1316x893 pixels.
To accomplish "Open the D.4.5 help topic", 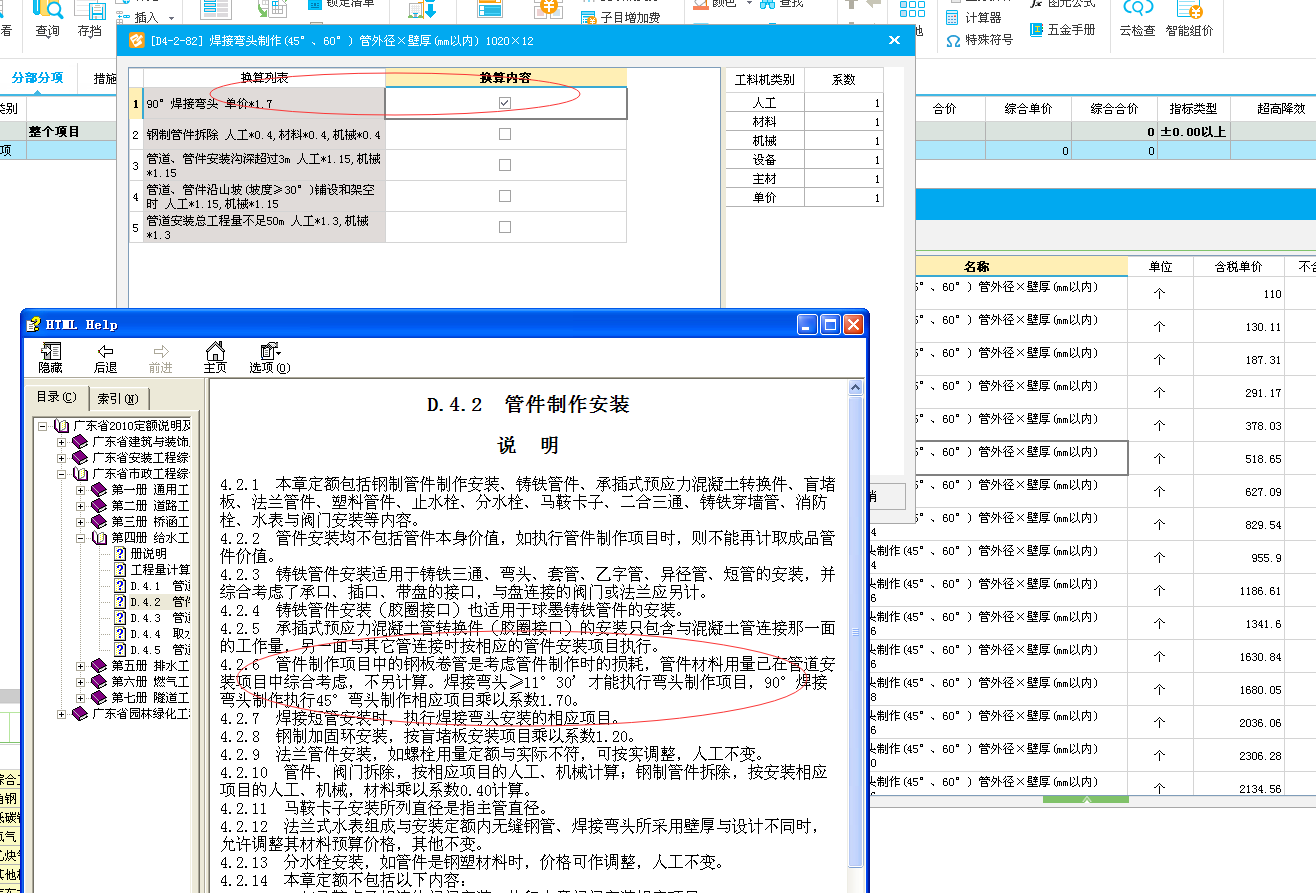I will pos(152,650).
